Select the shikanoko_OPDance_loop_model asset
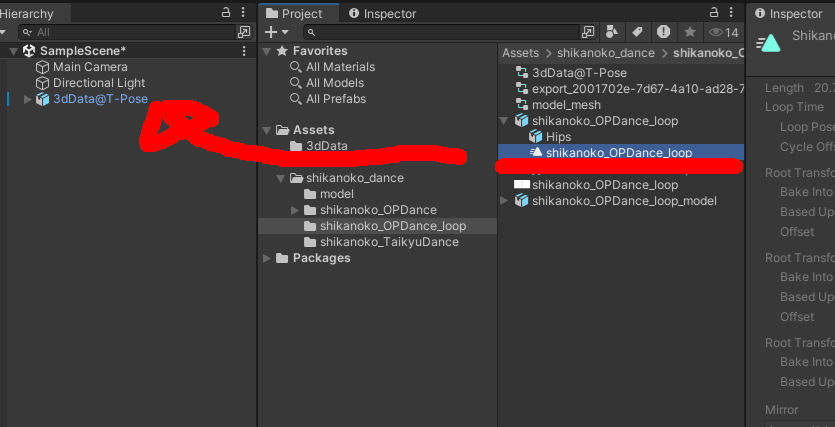835x427 pixels. point(624,201)
